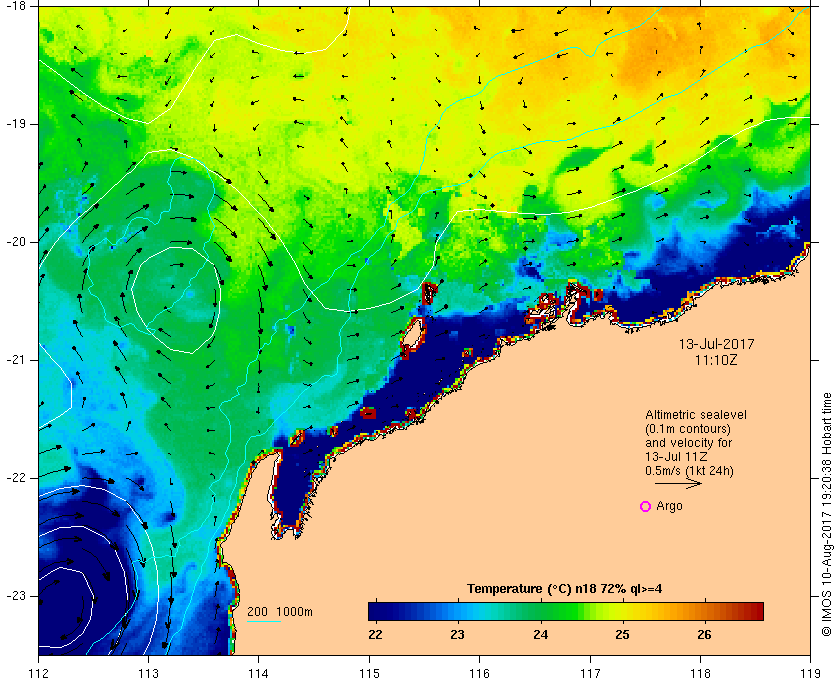
Task: Click the cyan bathymetry line sample under 200 1000m
Action: 264,622
